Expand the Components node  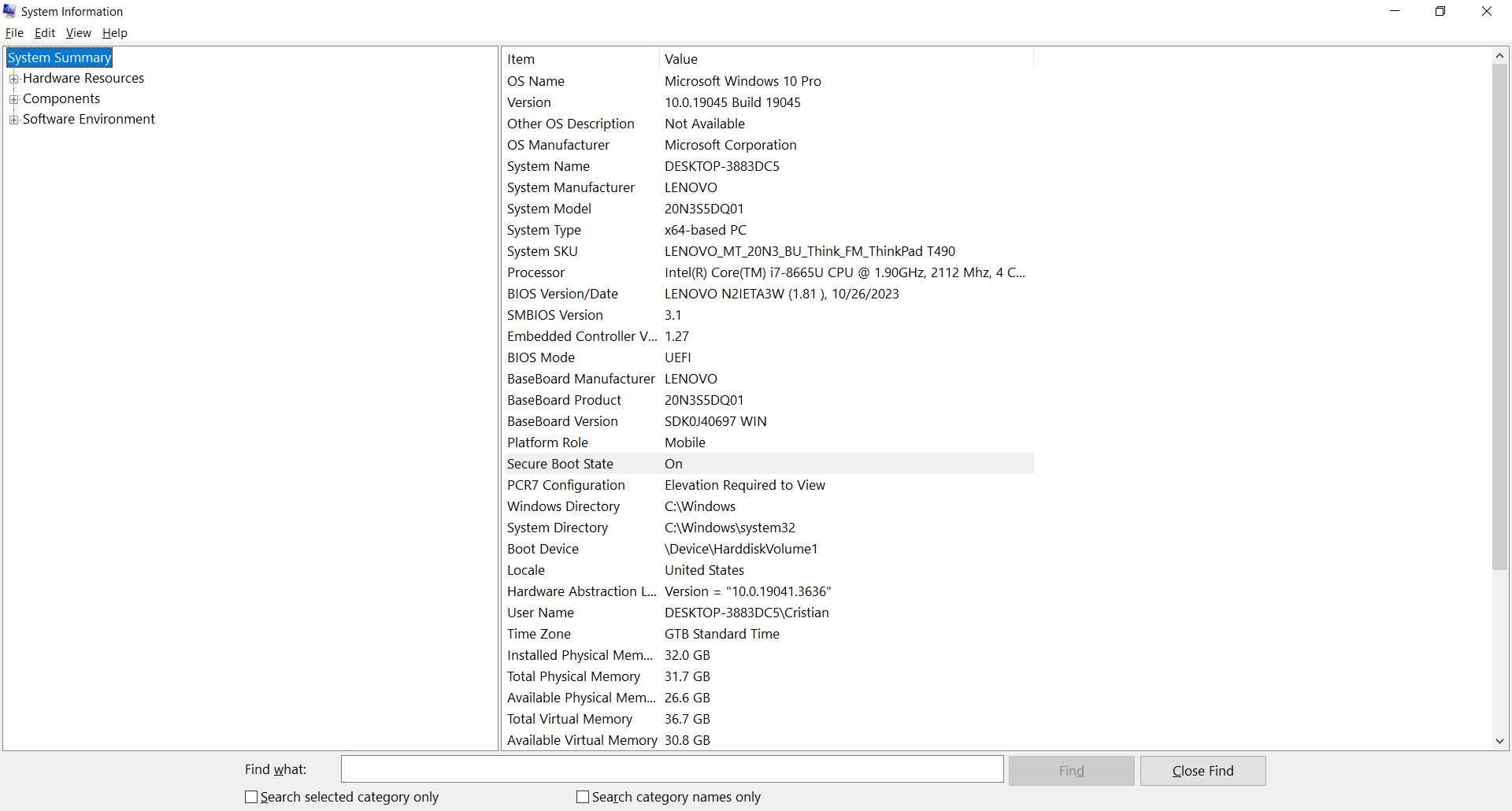click(x=13, y=99)
